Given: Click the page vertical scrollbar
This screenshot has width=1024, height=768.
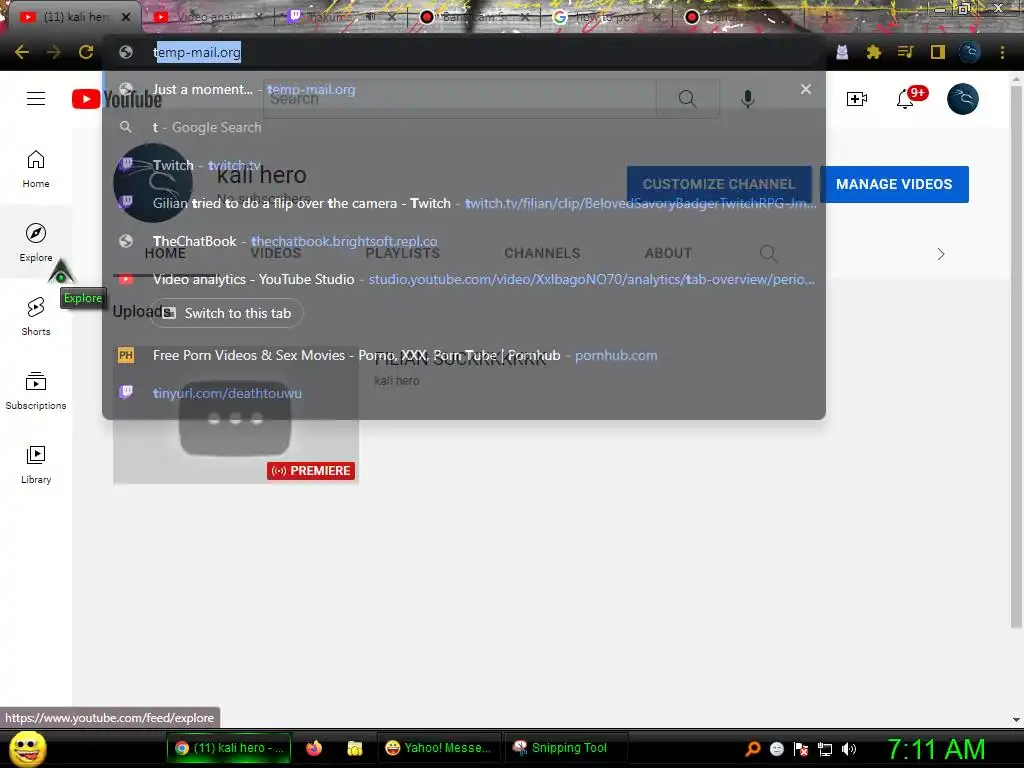Looking at the screenshot, I should (1016, 357).
